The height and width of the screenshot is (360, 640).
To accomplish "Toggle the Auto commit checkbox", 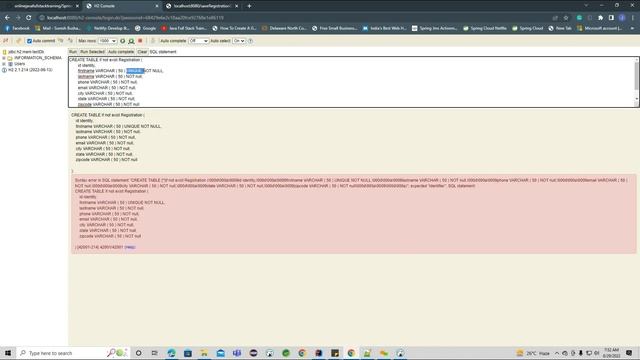I will pos(29,41).
